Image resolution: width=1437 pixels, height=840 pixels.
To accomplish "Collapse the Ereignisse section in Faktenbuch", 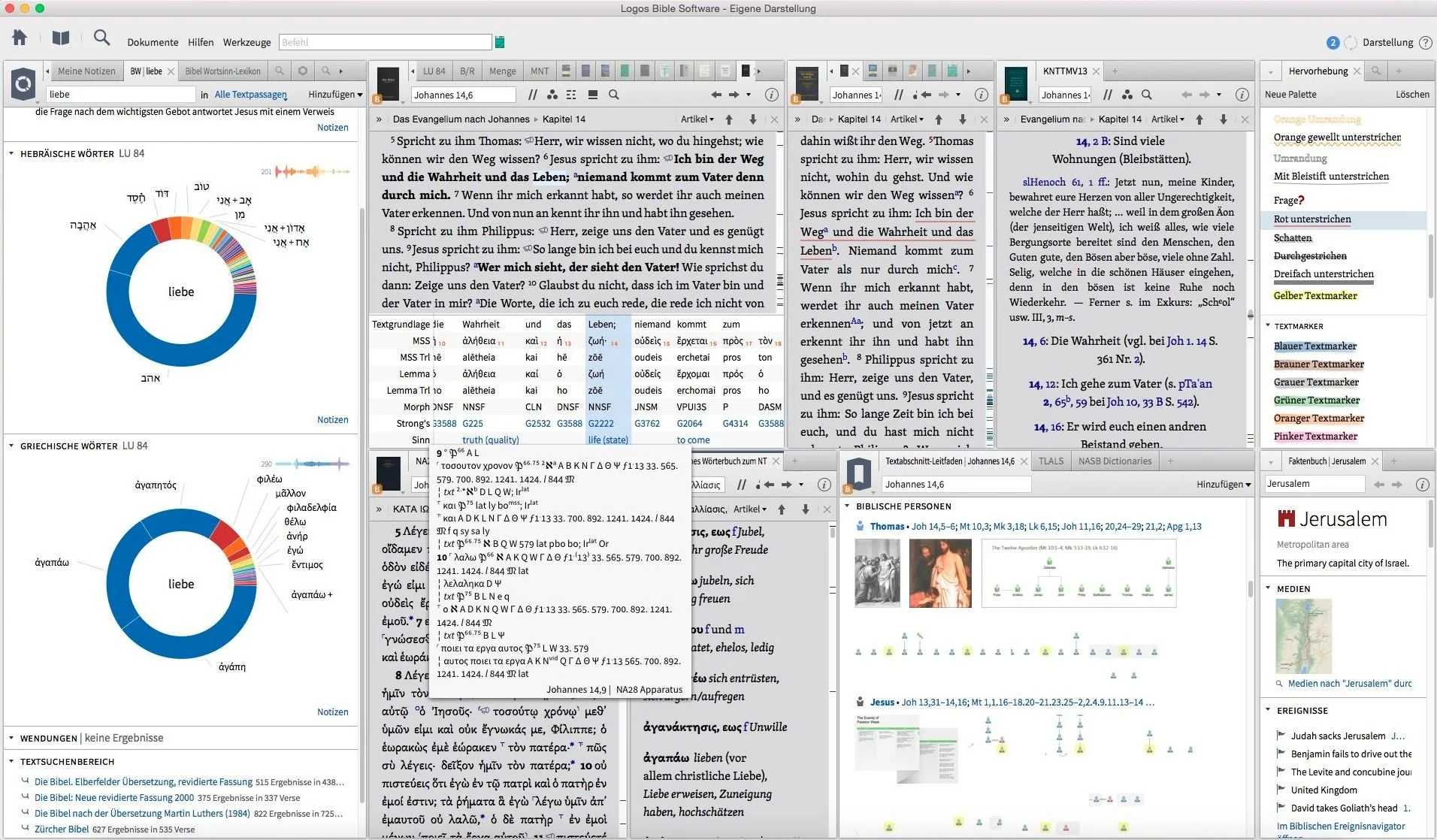I will 1268,710.
